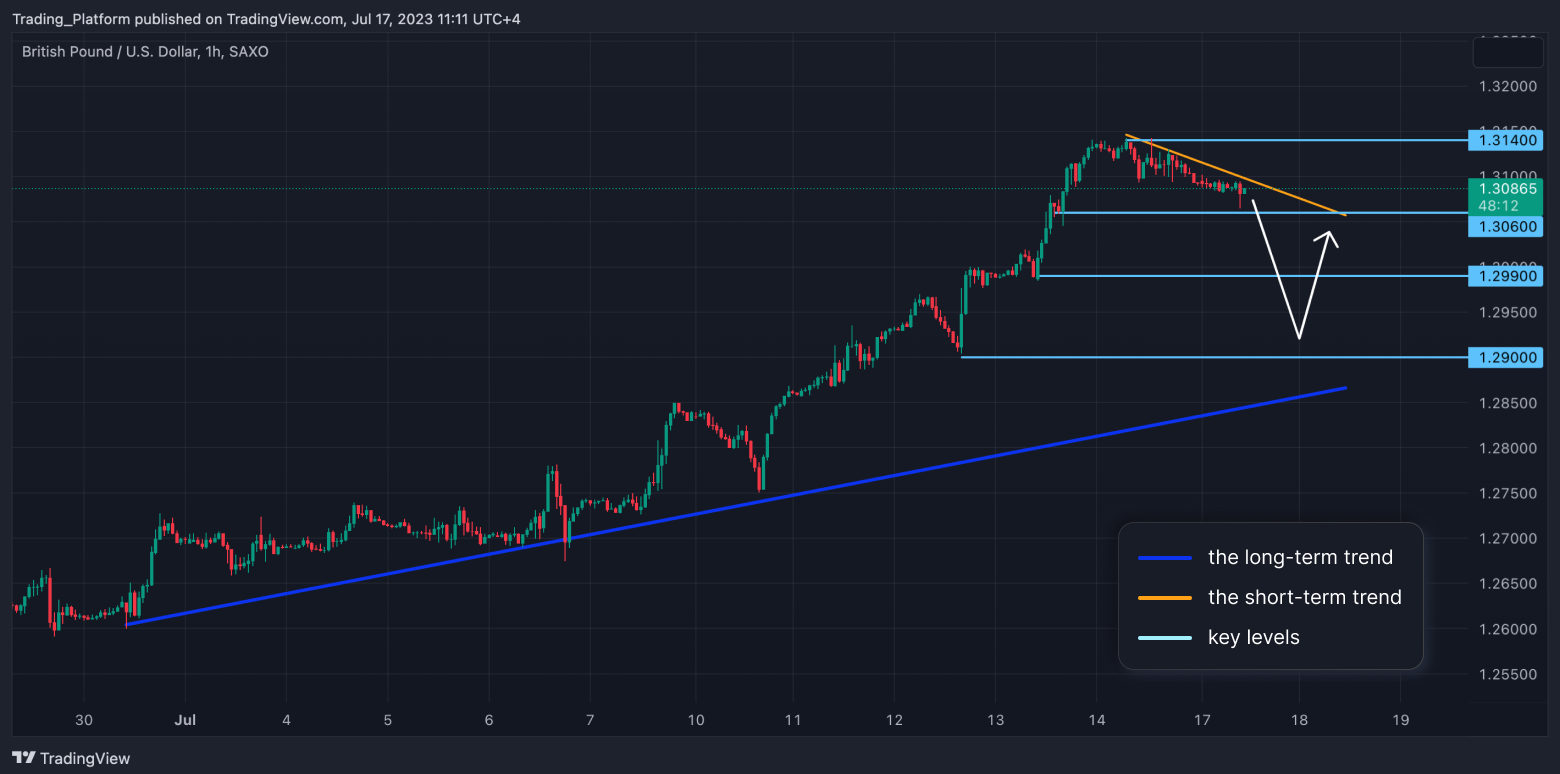Select the 1.30600 key level price tag

click(1505, 227)
